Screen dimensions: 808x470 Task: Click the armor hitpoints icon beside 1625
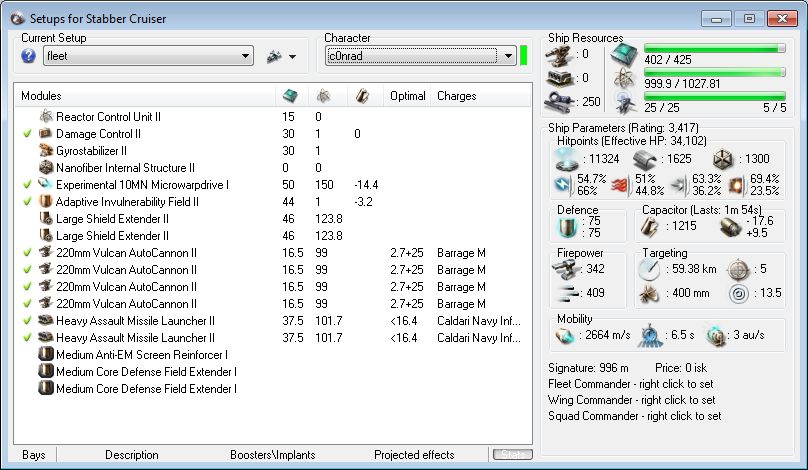click(x=645, y=160)
